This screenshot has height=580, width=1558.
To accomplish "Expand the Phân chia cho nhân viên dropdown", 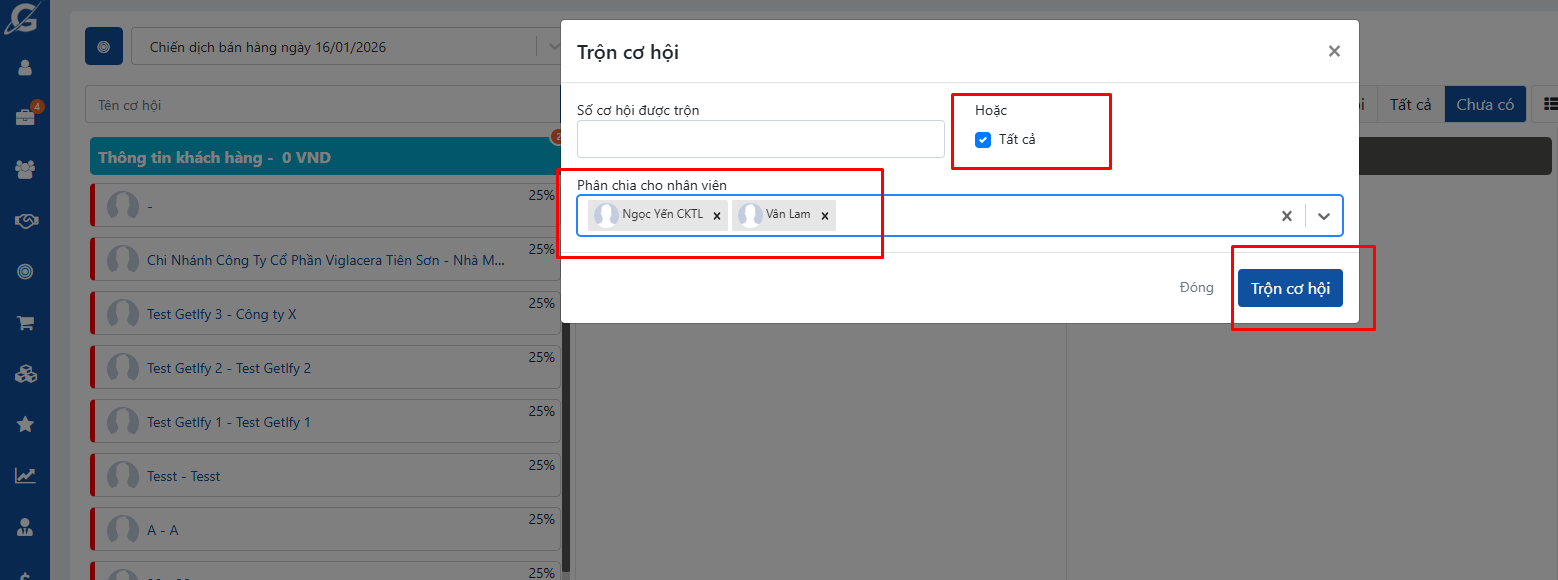I will (1324, 216).
